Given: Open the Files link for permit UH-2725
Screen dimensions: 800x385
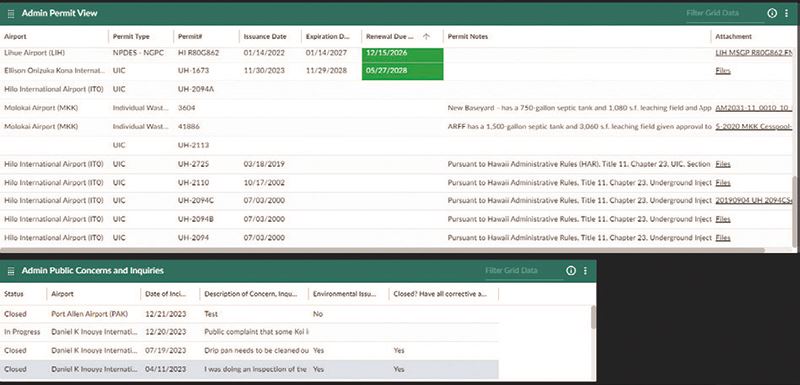Looking at the screenshot, I should 723,164.
